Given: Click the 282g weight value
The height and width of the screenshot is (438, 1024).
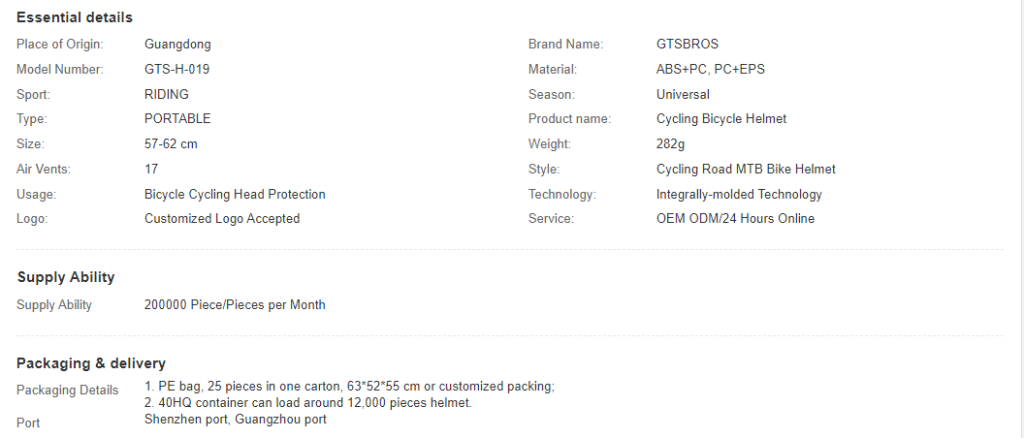Looking at the screenshot, I should tap(671, 144).
